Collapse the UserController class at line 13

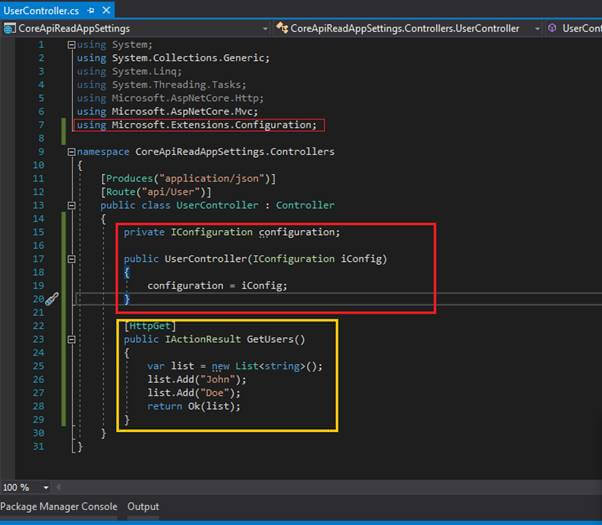(71, 205)
